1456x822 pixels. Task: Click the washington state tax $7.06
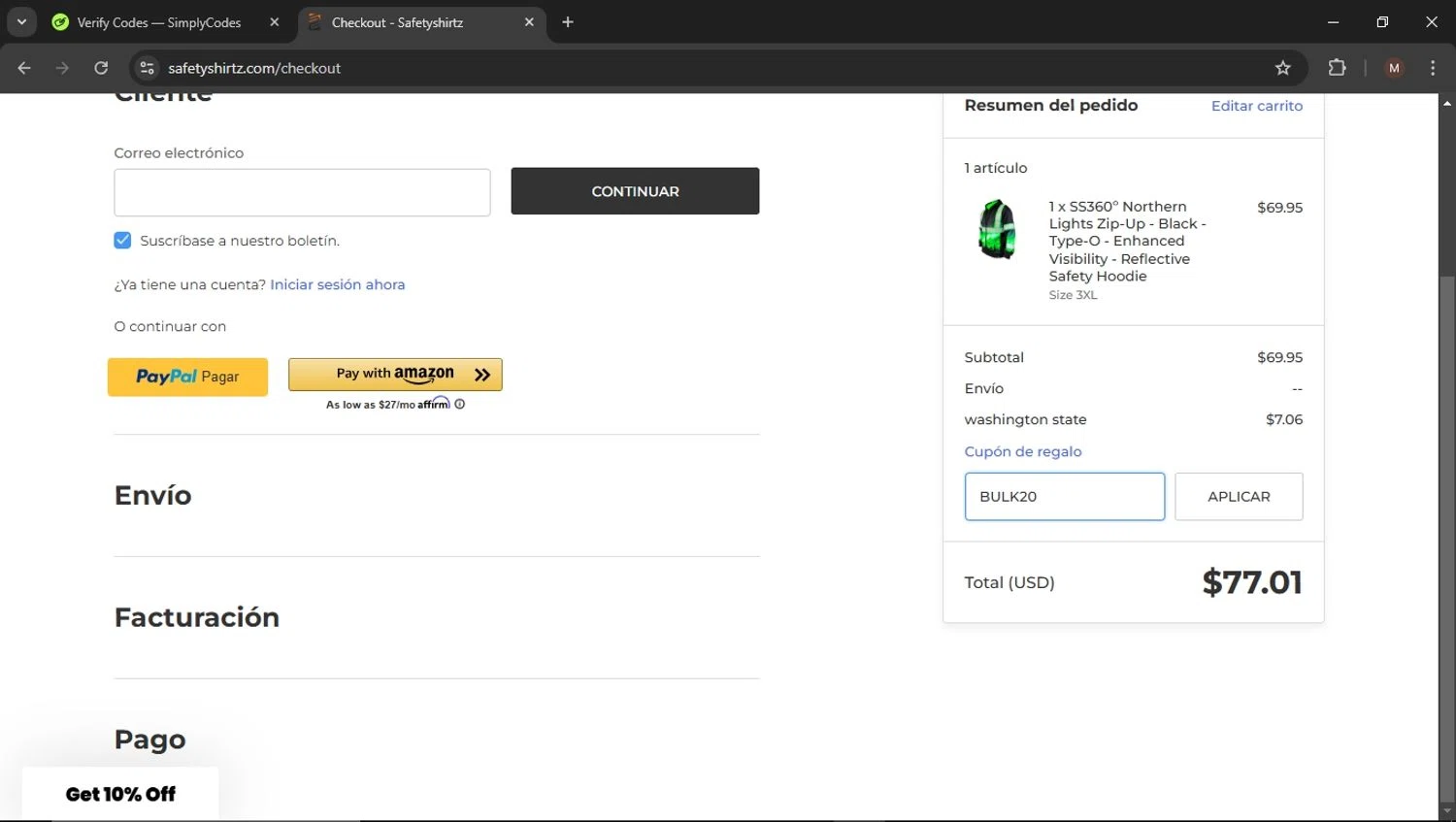(x=1284, y=419)
